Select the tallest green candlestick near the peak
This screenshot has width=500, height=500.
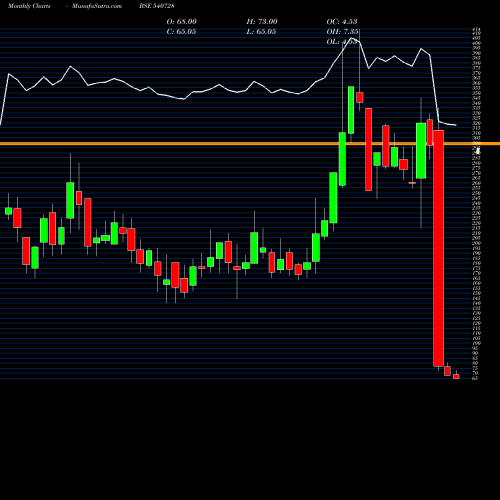342,159
